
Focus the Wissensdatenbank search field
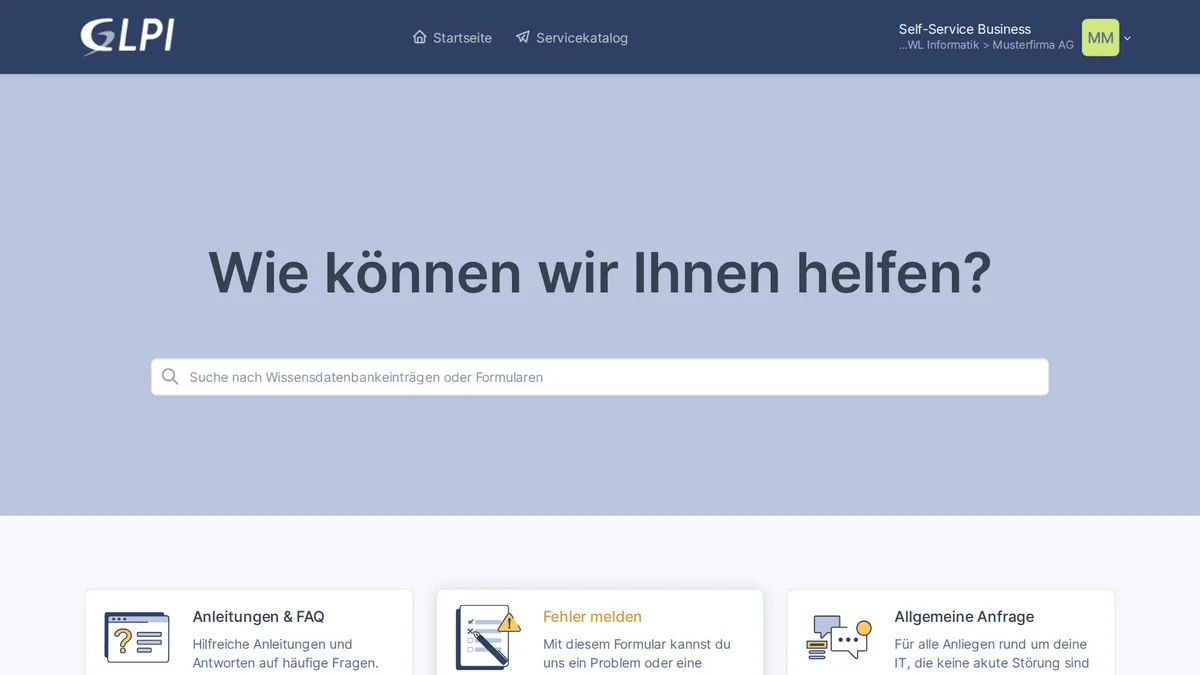[x=600, y=377]
